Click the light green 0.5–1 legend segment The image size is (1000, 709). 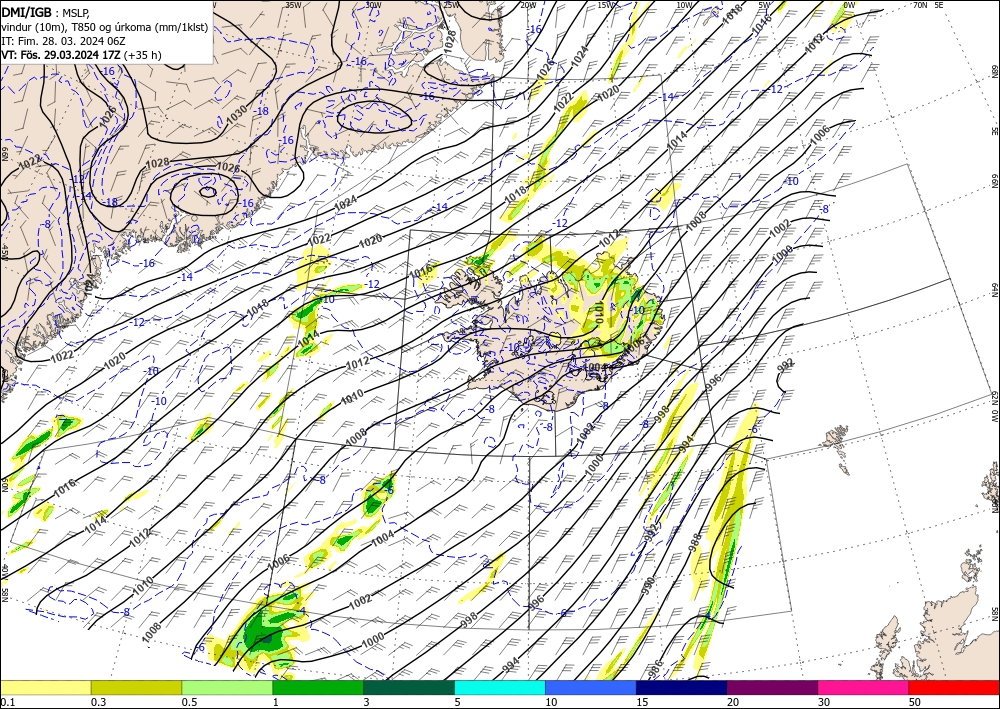click(227, 687)
